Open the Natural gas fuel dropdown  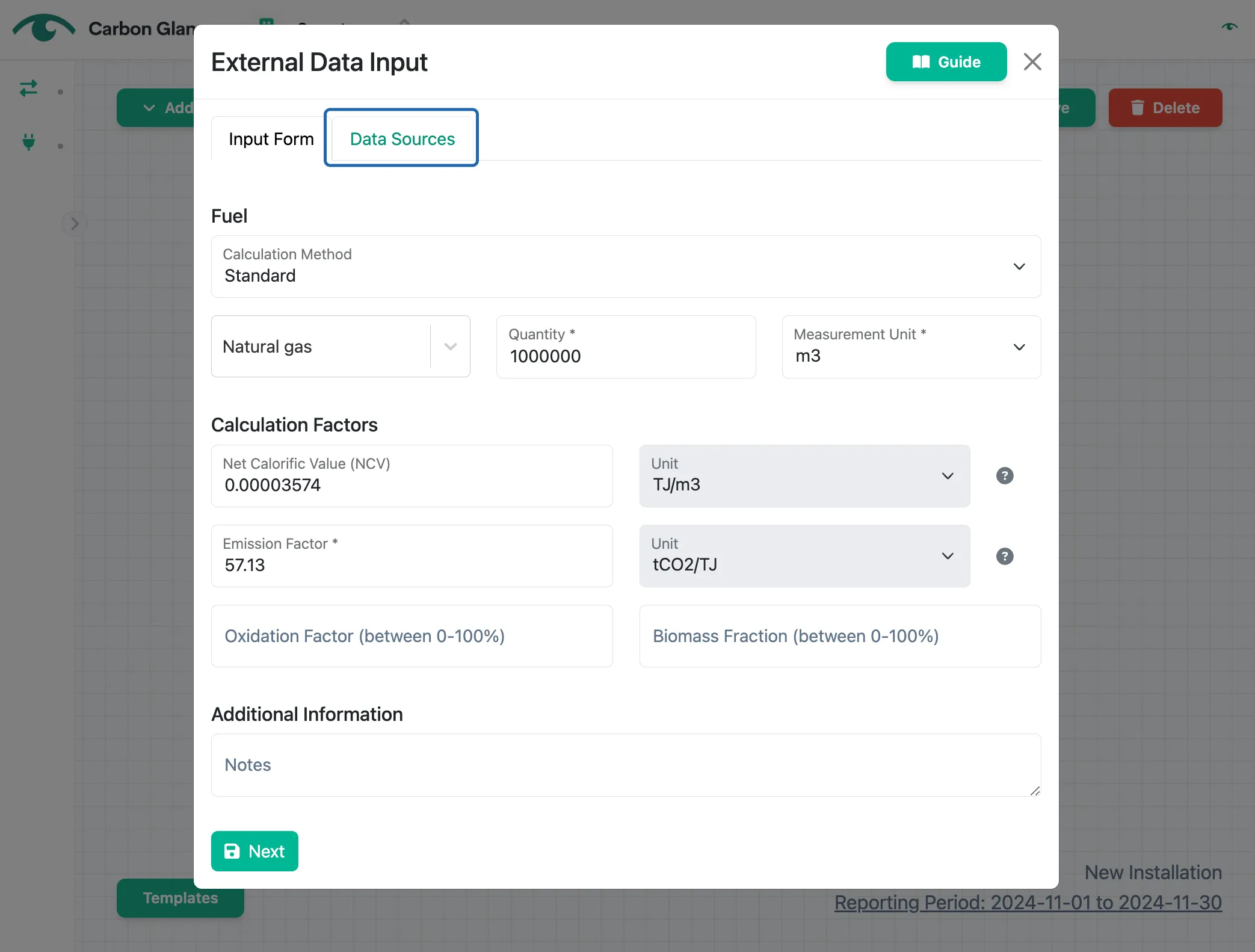tap(341, 347)
